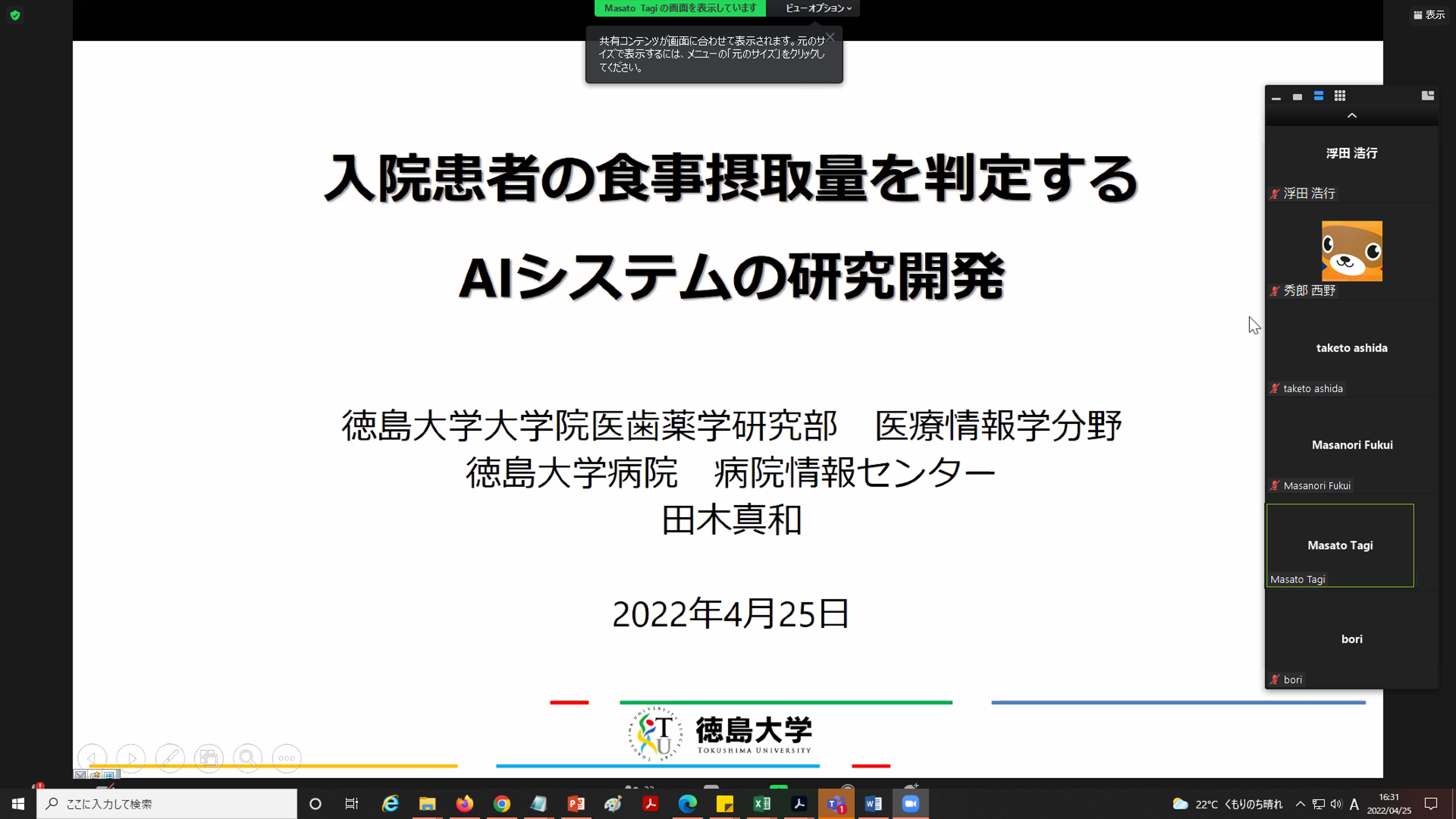
Task: Unmute taketo ashida's microphone
Action: 1274,388
